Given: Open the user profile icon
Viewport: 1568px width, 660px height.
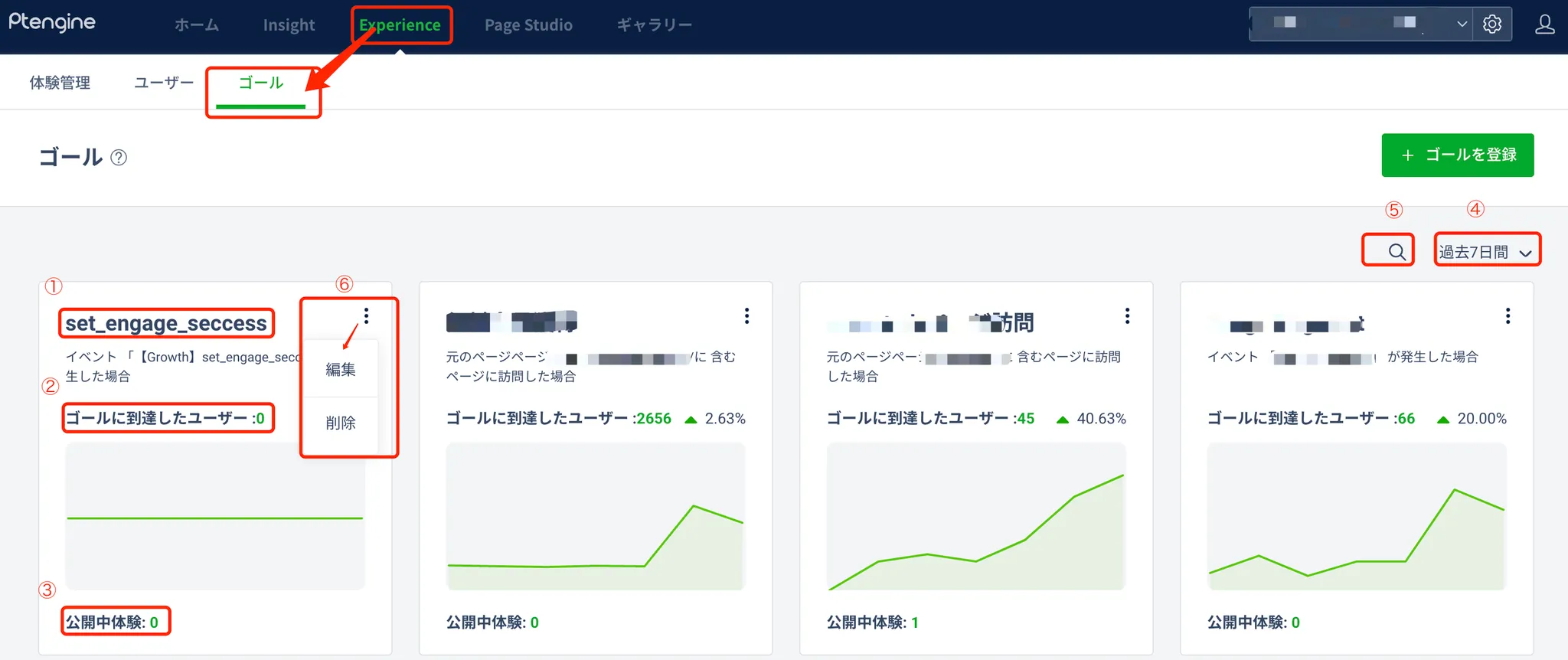Looking at the screenshot, I should click(1544, 25).
